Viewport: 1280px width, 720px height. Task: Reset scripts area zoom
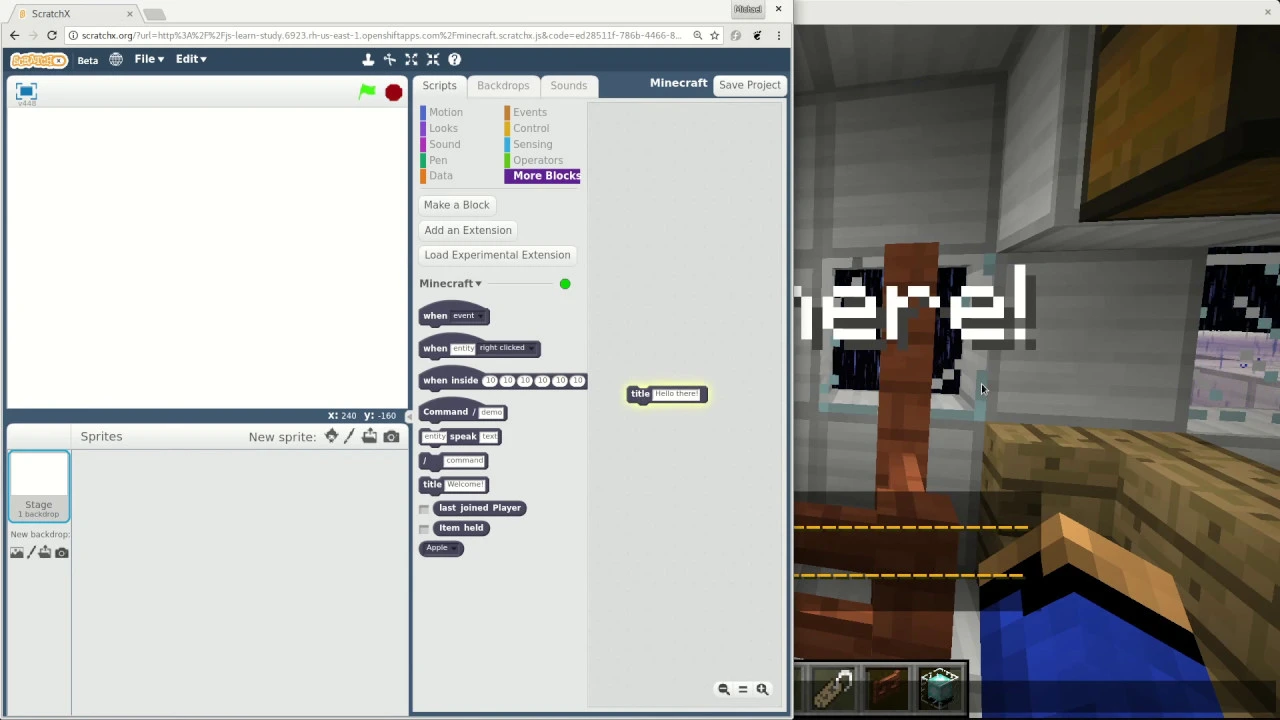[x=743, y=689]
